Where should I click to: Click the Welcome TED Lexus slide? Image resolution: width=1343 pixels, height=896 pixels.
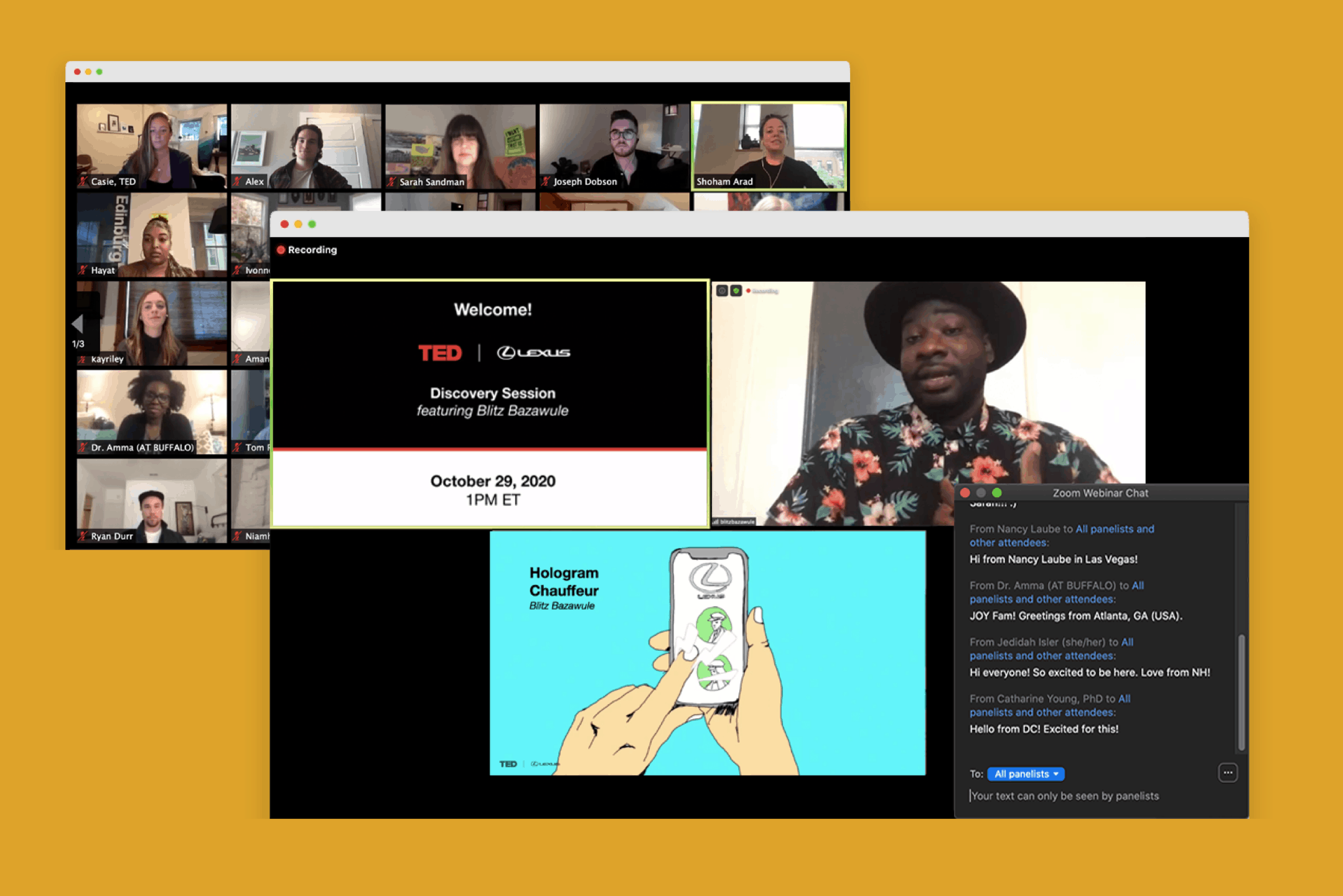pos(490,404)
